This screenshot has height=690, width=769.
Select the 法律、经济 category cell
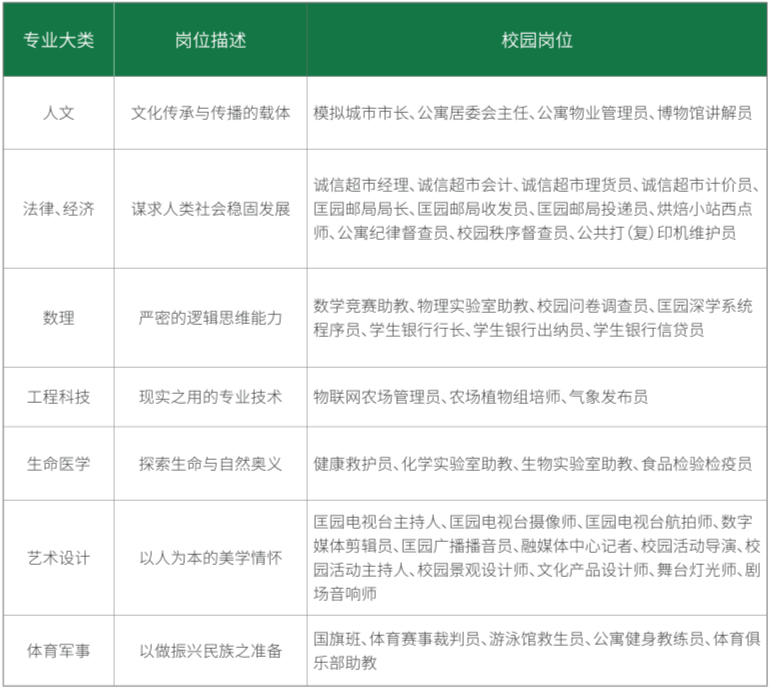(x=58, y=209)
